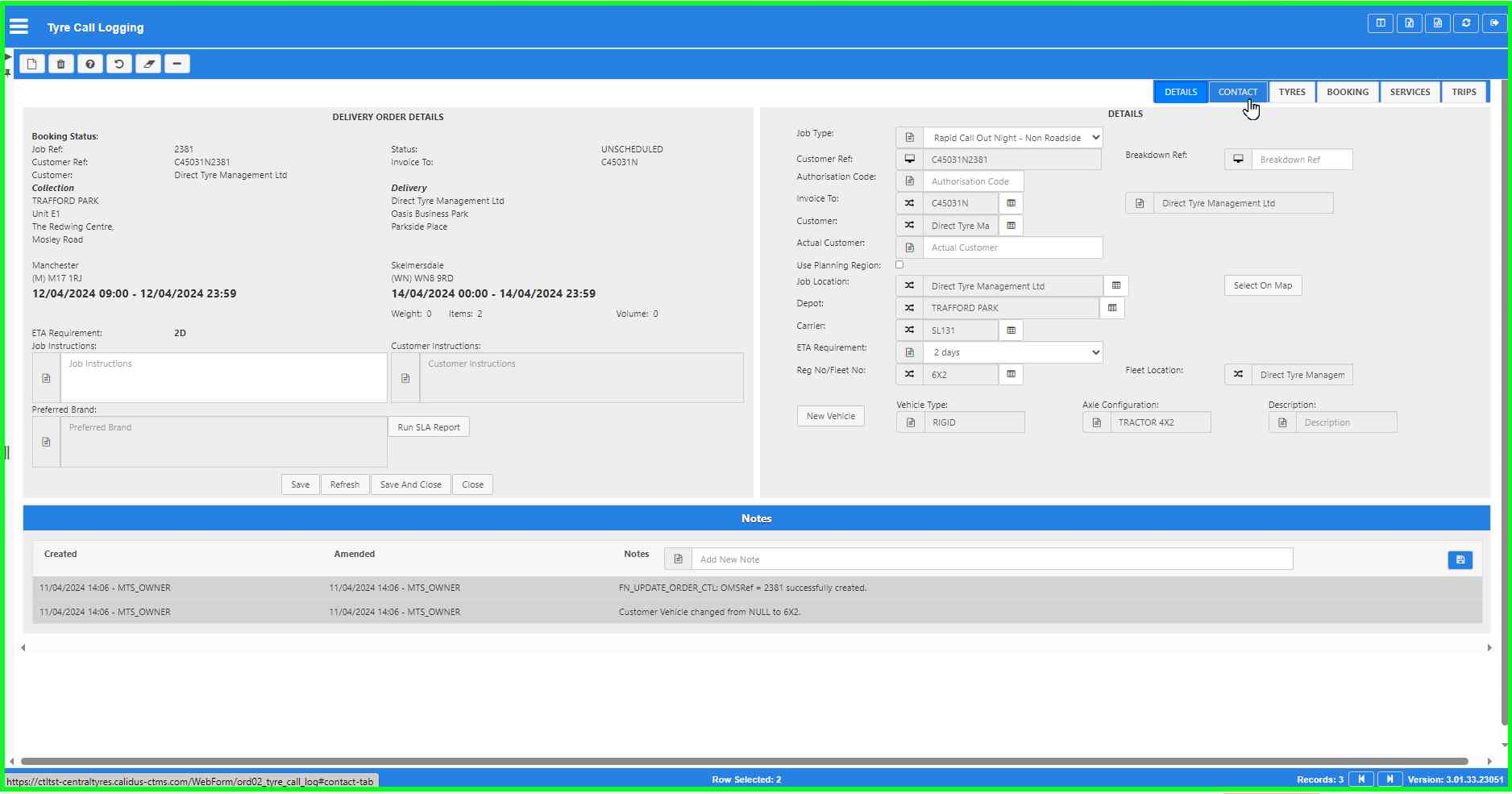
Task: Open the BOOKING tab
Action: [x=1347, y=92]
